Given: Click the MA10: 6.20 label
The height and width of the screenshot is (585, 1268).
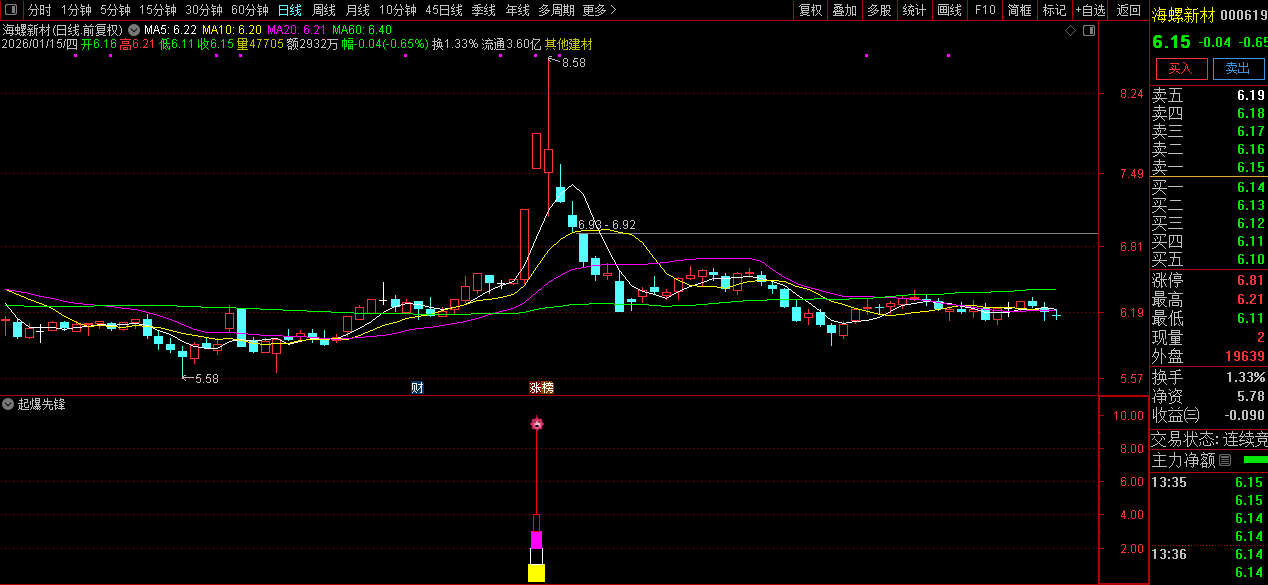Looking at the screenshot, I should (x=232, y=30).
